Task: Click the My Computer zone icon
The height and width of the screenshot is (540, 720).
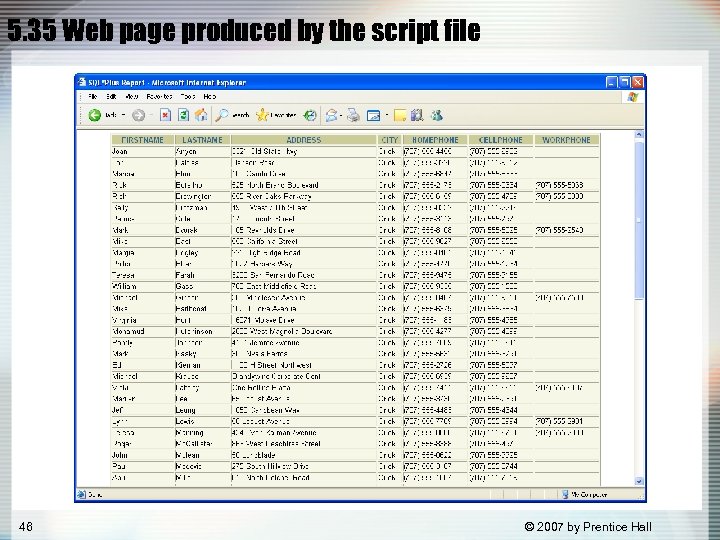Action: click(565, 495)
